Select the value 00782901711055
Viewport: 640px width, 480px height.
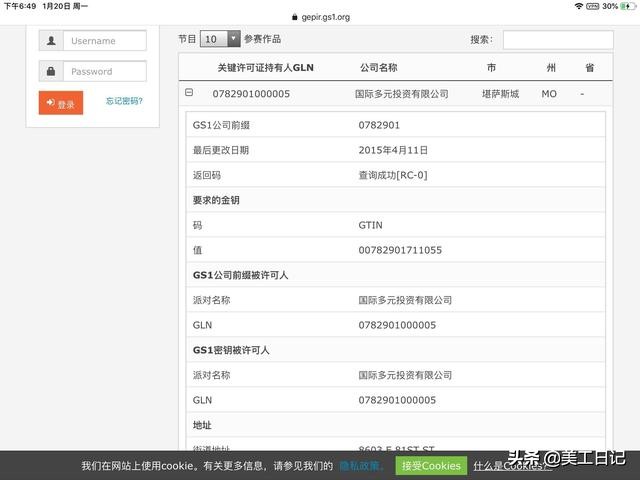400,250
